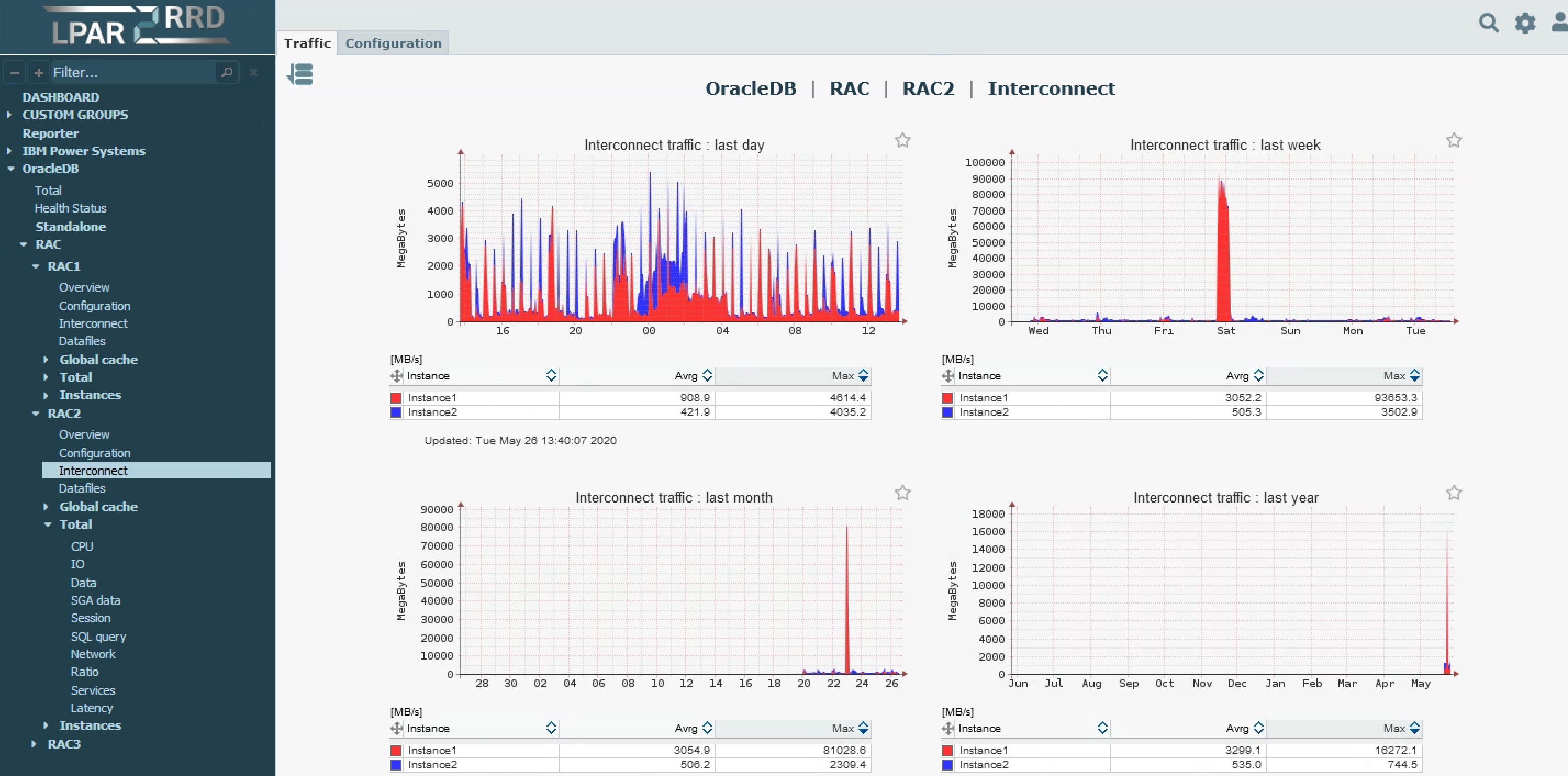Viewport: 1568px width, 776px height.
Task: Sort last week legend by Instance column
Action: pyautogui.click(x=1102, y=376)
